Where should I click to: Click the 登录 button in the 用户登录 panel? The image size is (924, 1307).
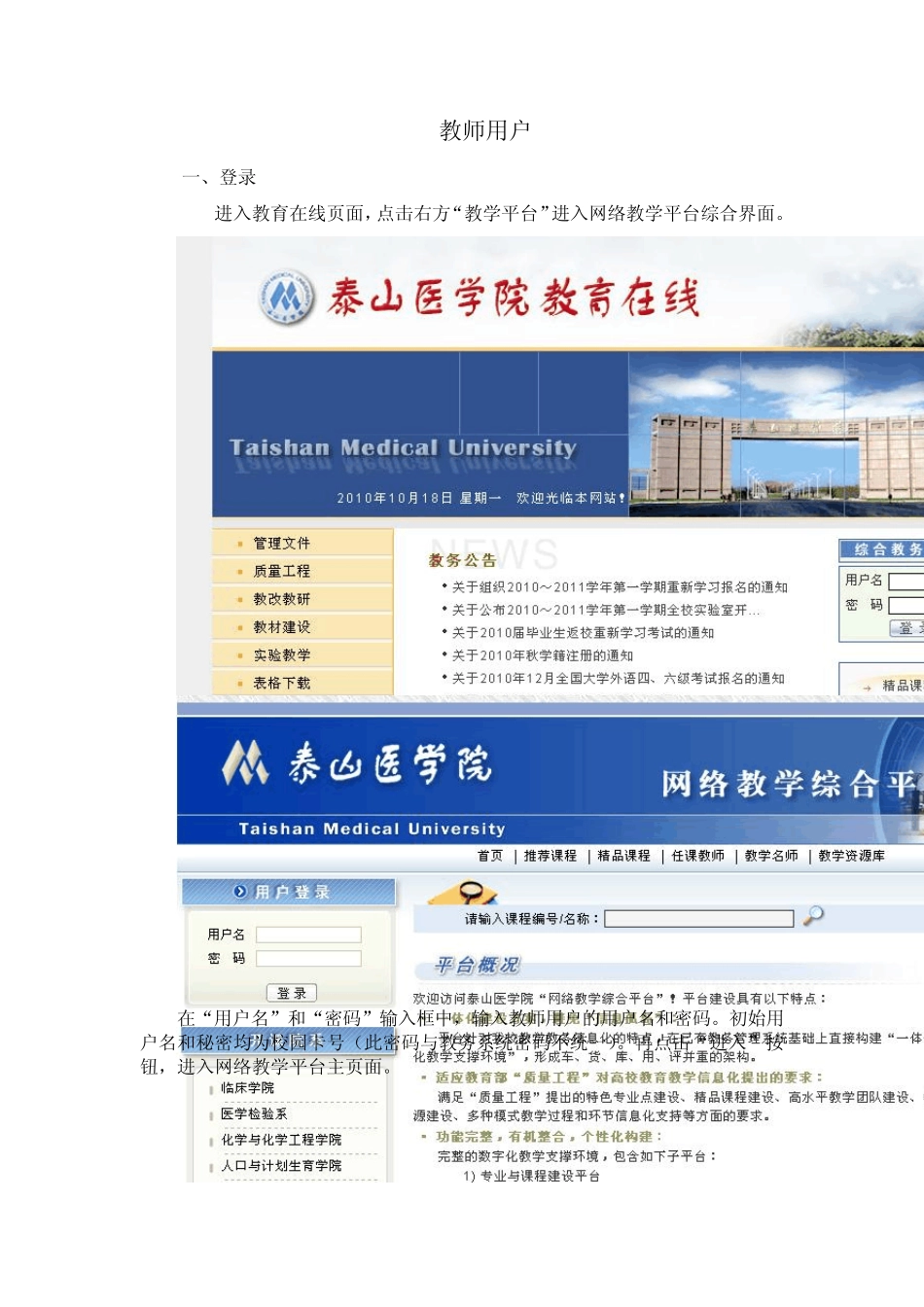[x=292, y=993]
